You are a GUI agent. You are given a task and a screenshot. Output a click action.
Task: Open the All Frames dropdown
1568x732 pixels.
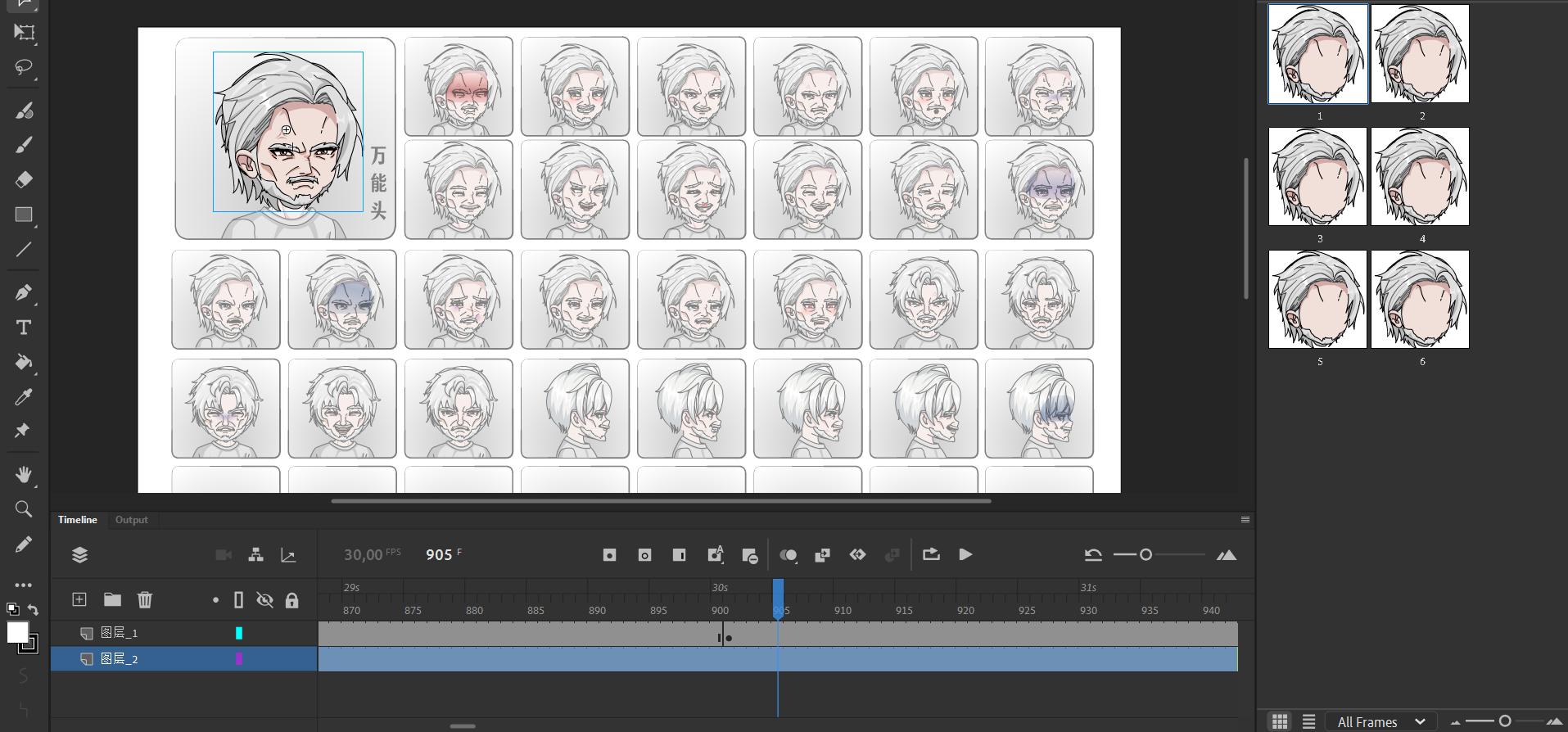(x=1381, y=721)
